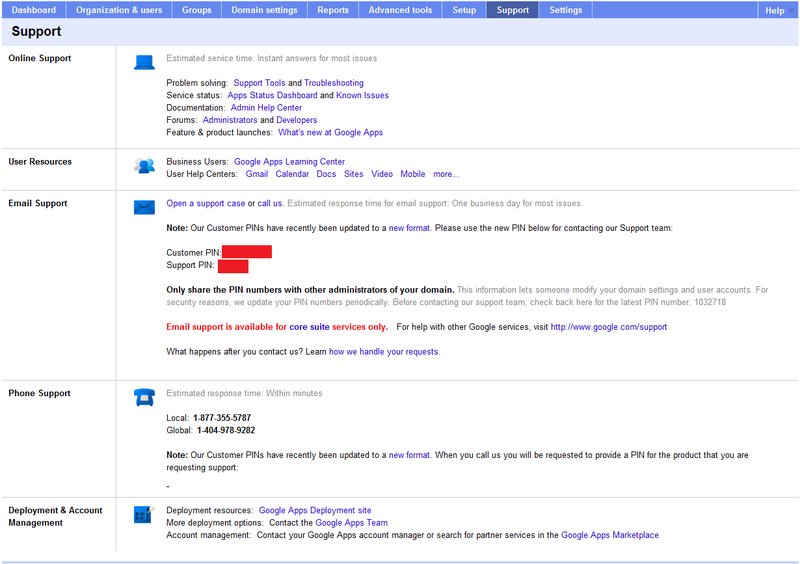Click the core suite link

(x=309, y=327)
